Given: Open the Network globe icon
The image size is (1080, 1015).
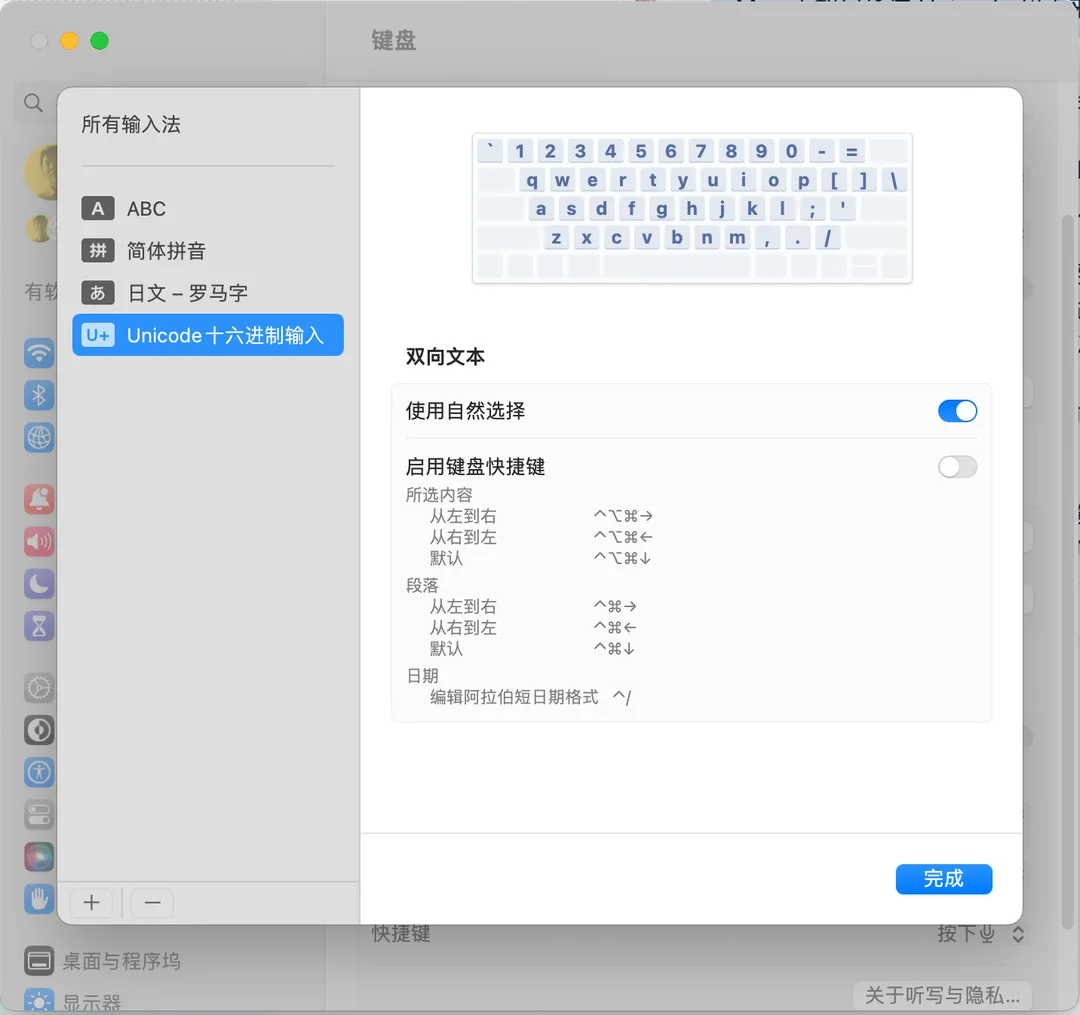Looking at the screenshot, I should point(39,437).
